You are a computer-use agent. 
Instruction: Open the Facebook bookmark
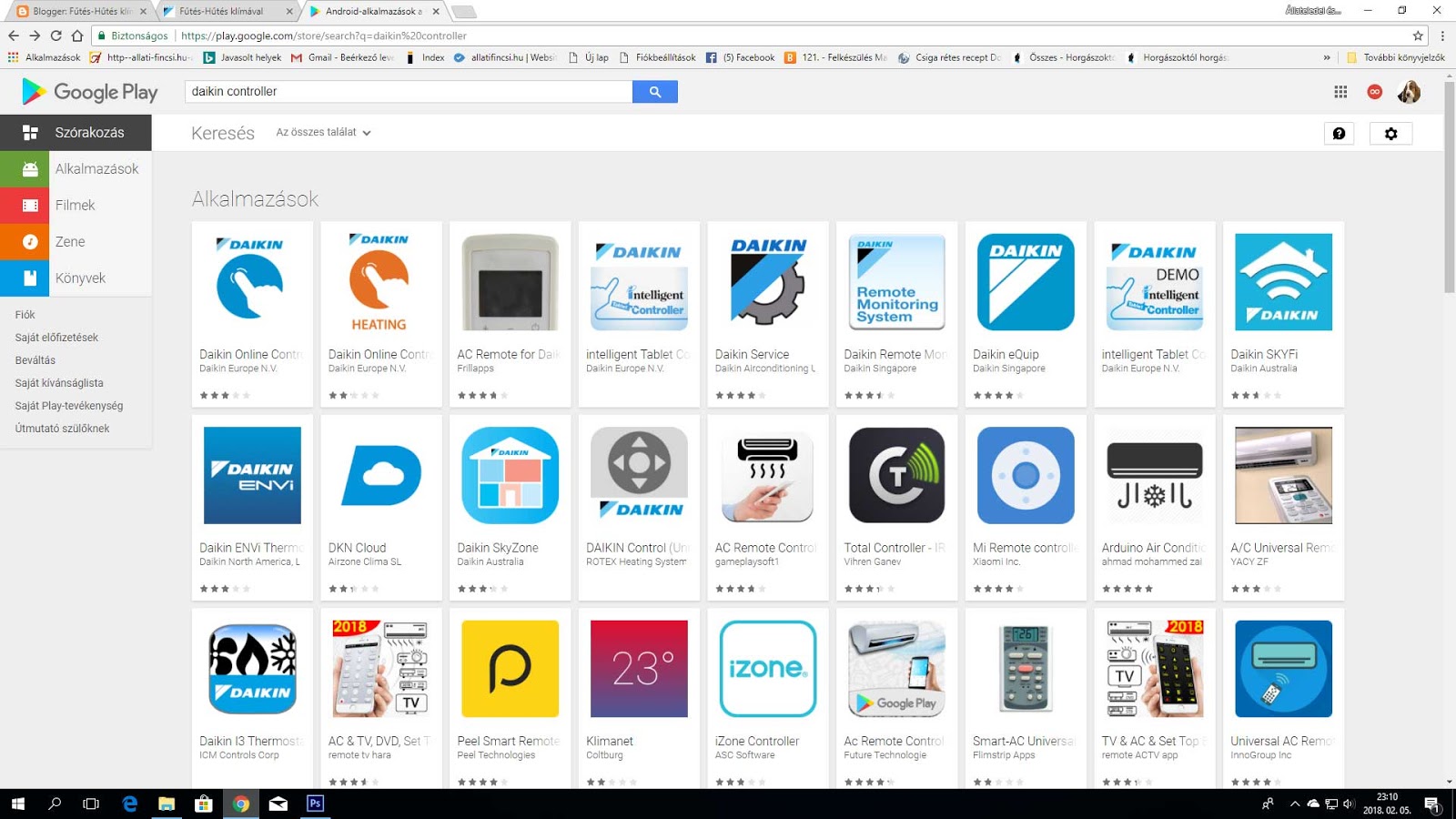coord(741,57)
